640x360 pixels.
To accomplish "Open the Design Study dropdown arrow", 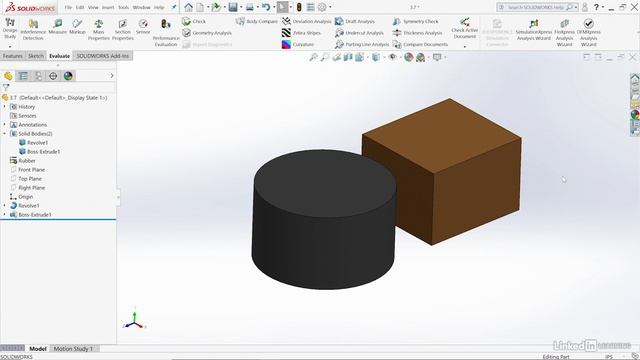I will pyautogui.click(x=10, y=47).
